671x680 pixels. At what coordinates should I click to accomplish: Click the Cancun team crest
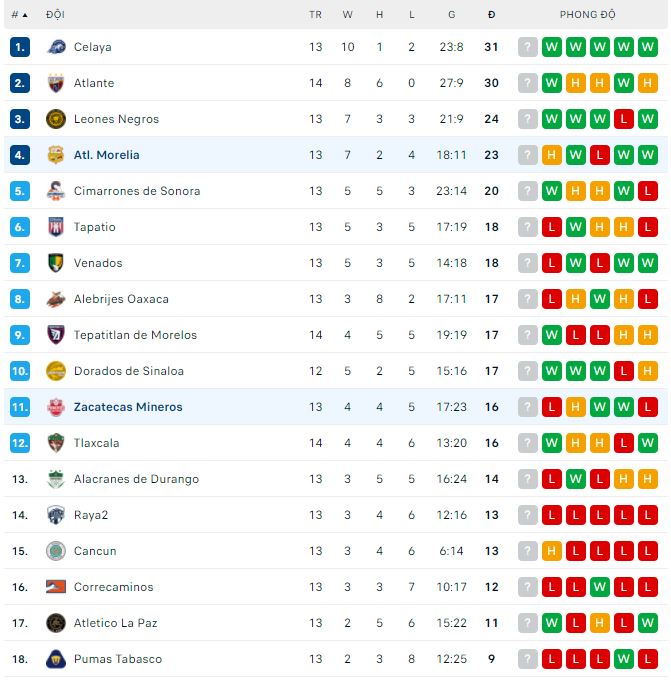point(56,551)
